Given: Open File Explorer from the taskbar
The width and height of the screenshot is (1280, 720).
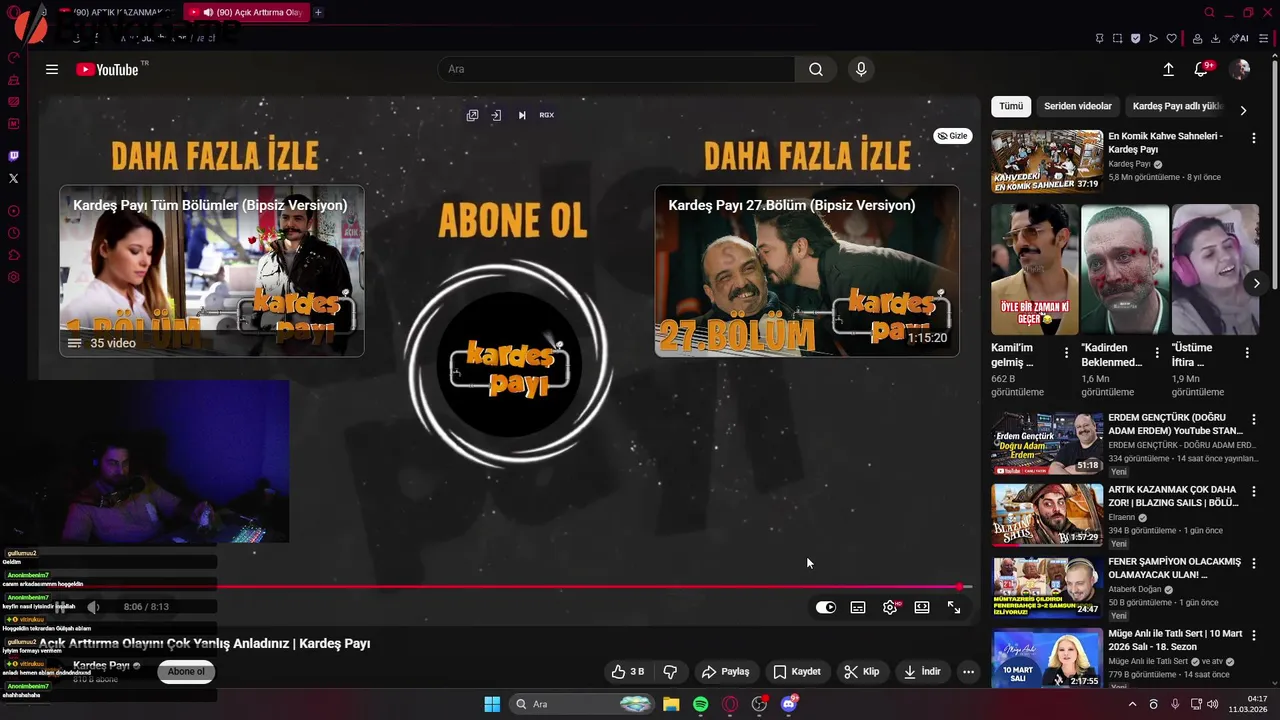Looking at the screenshot, I should pos(671,704).
